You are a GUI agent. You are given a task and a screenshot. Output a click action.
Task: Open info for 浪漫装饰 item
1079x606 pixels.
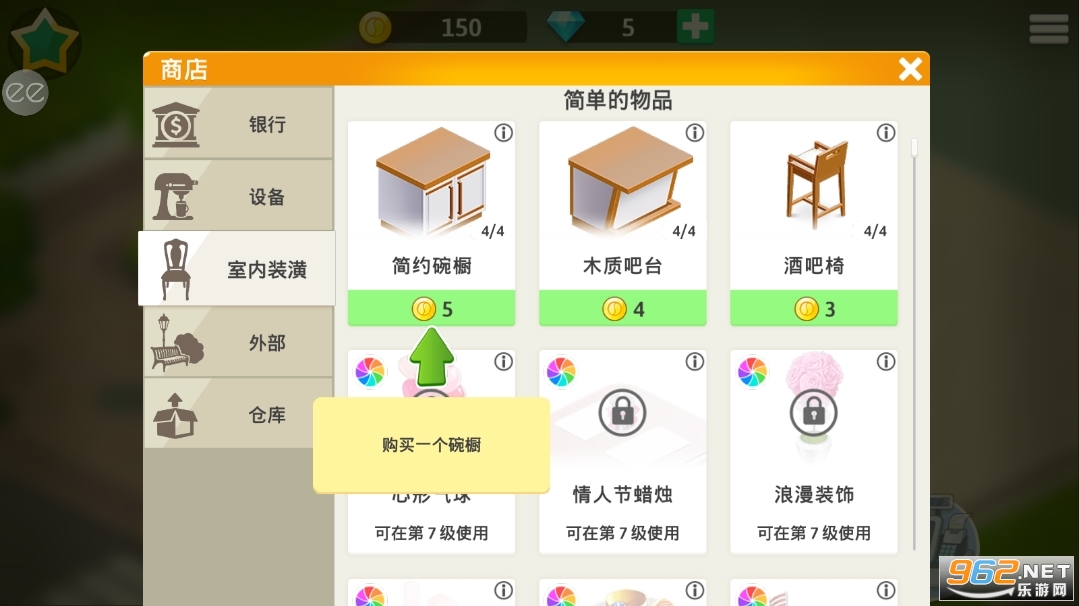(886, 362)
